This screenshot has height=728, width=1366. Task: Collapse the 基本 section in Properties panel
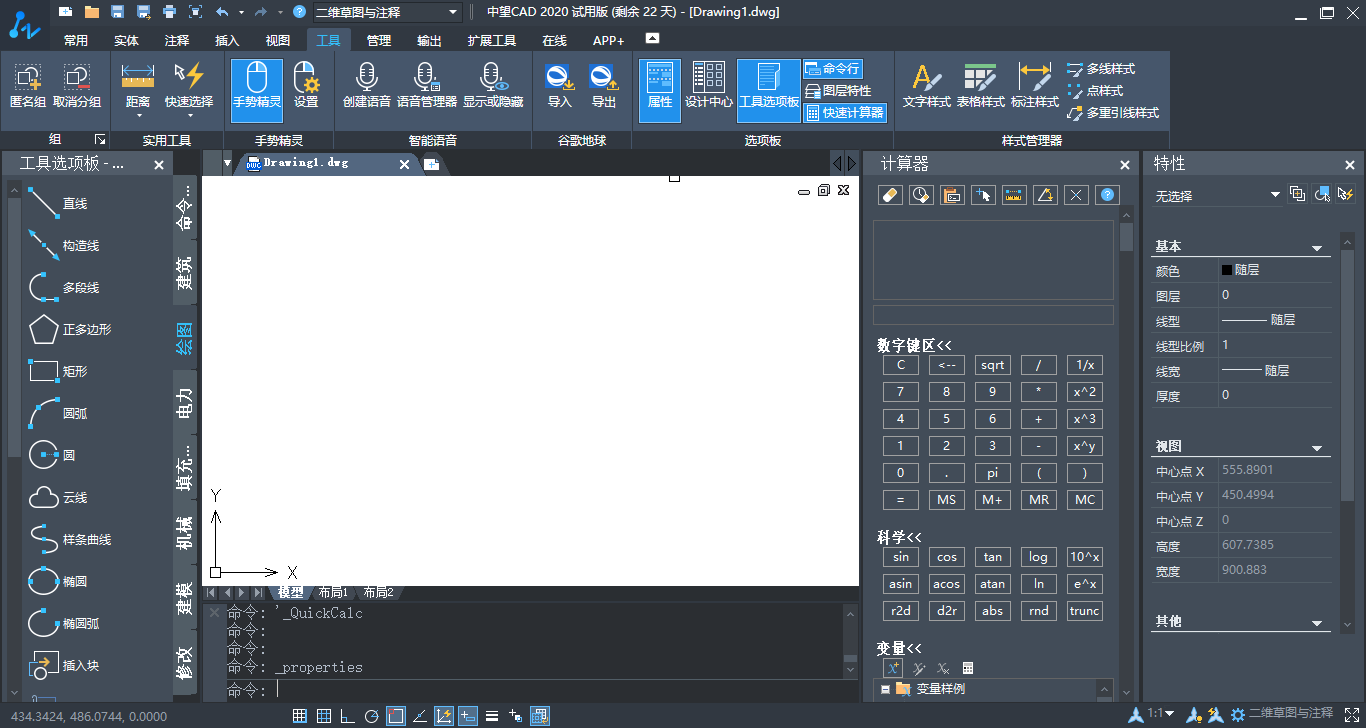pyautogui.click(x=1317, y=247)
